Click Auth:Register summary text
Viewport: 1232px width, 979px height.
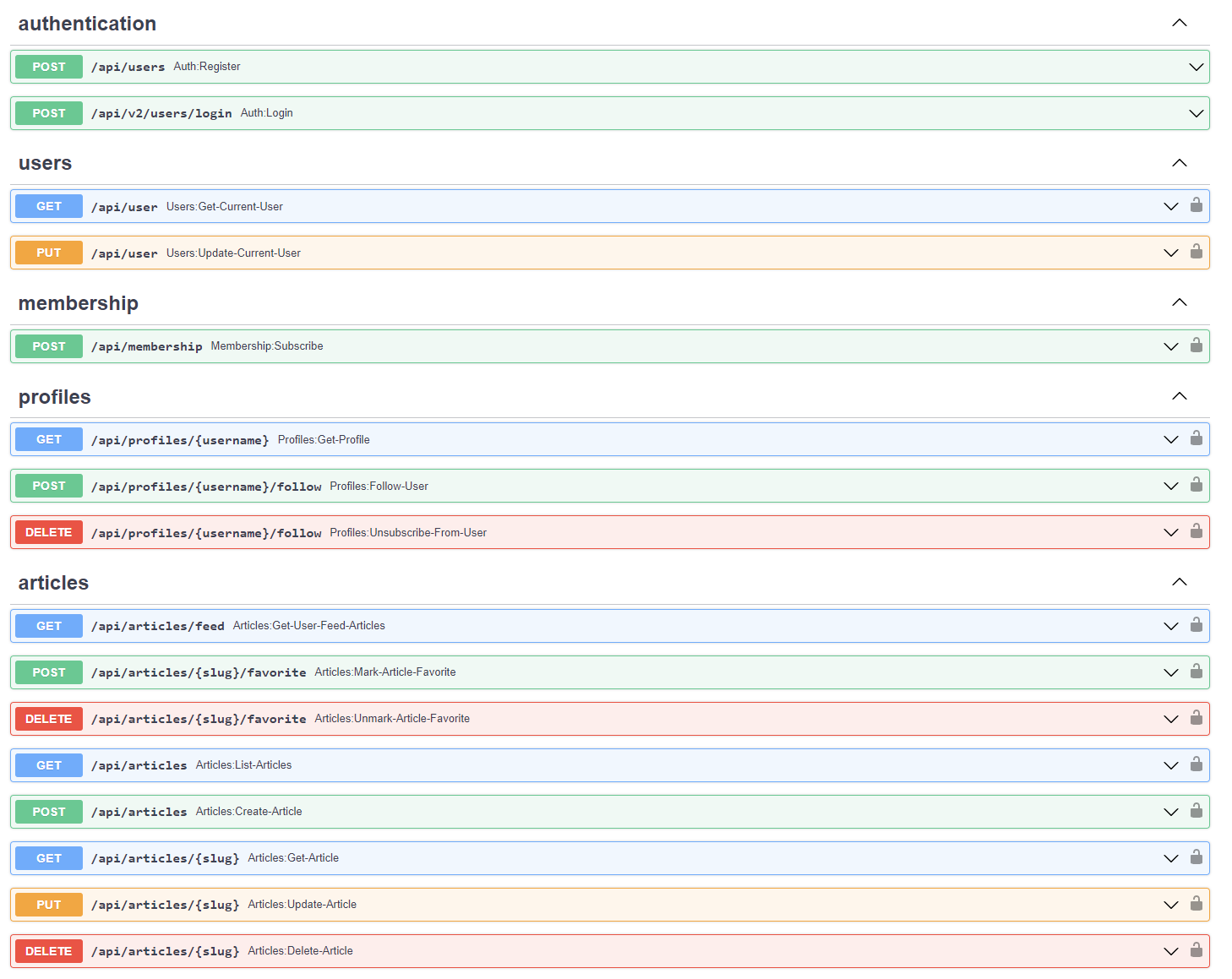coord(207,66)
